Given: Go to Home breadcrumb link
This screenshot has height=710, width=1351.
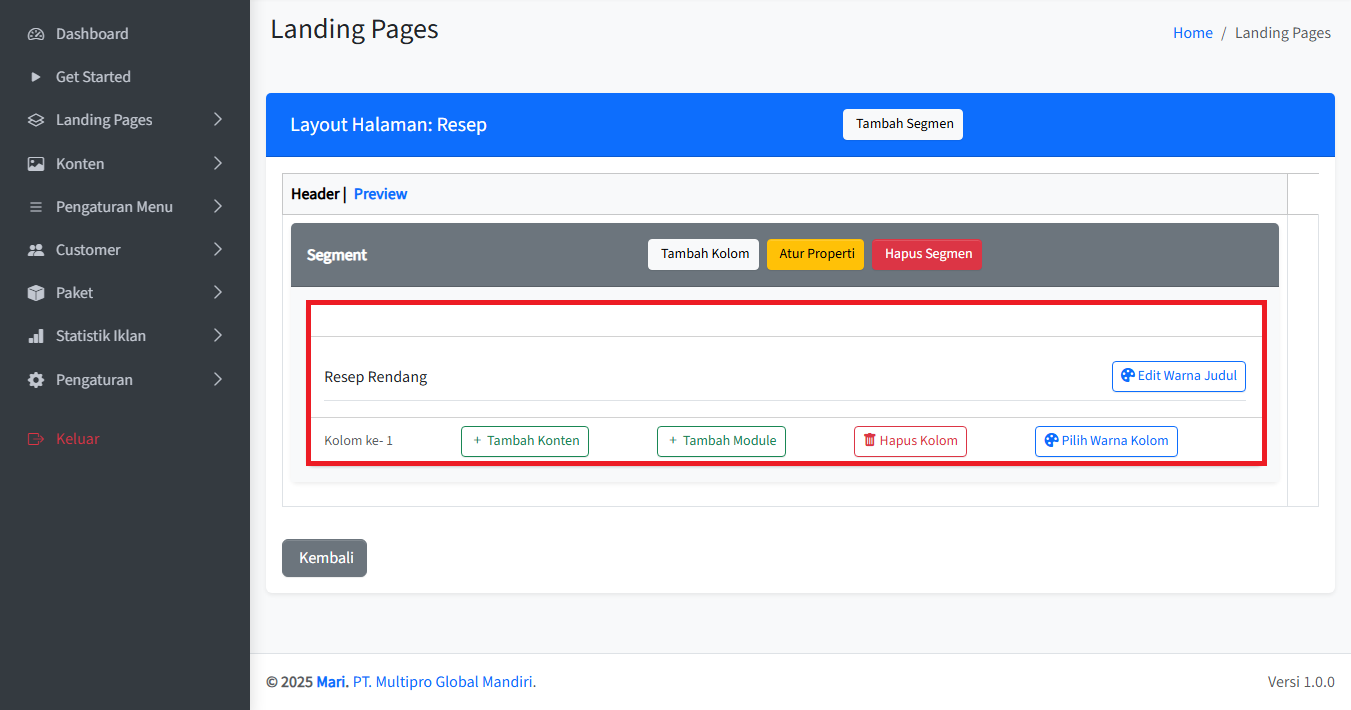Looking at the screenshot, I should click(1192, 33).
